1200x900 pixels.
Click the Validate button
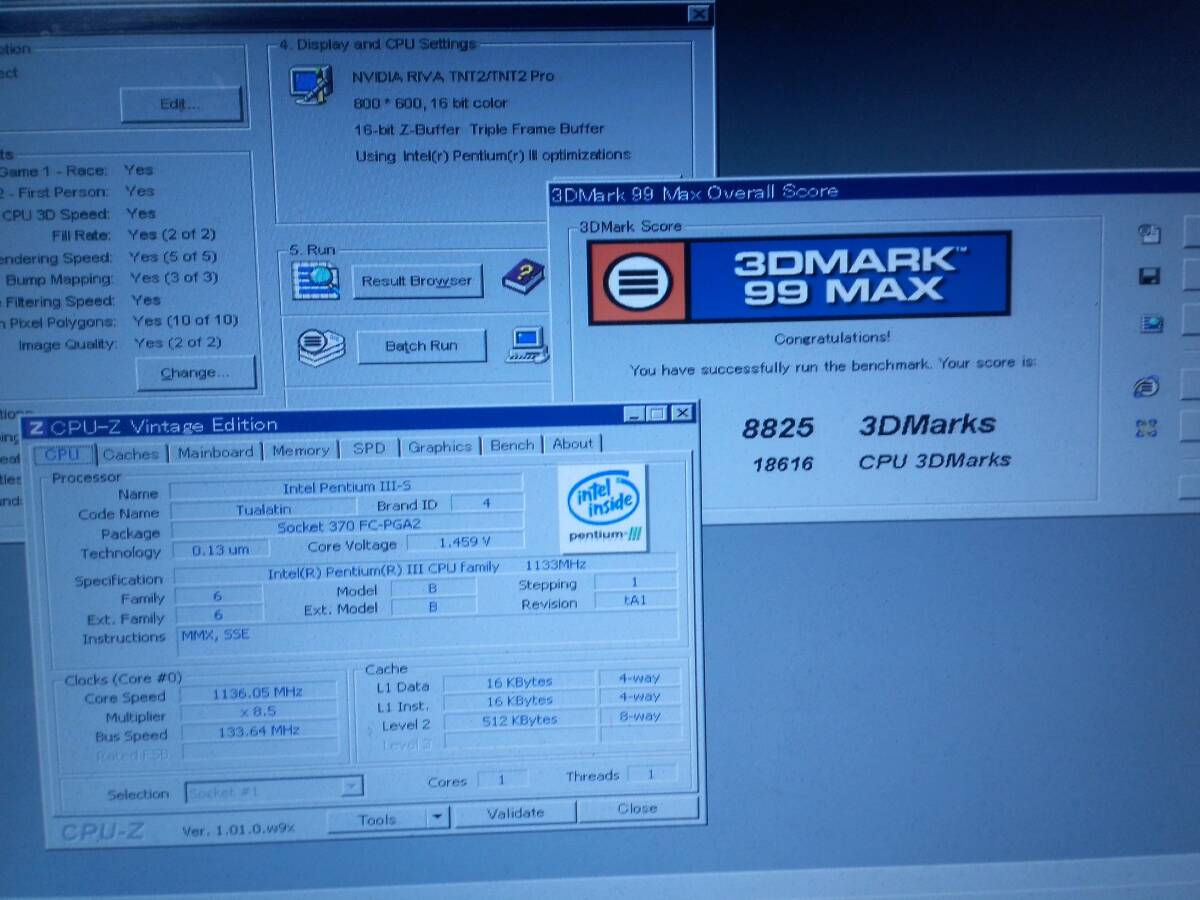point(515,813)
